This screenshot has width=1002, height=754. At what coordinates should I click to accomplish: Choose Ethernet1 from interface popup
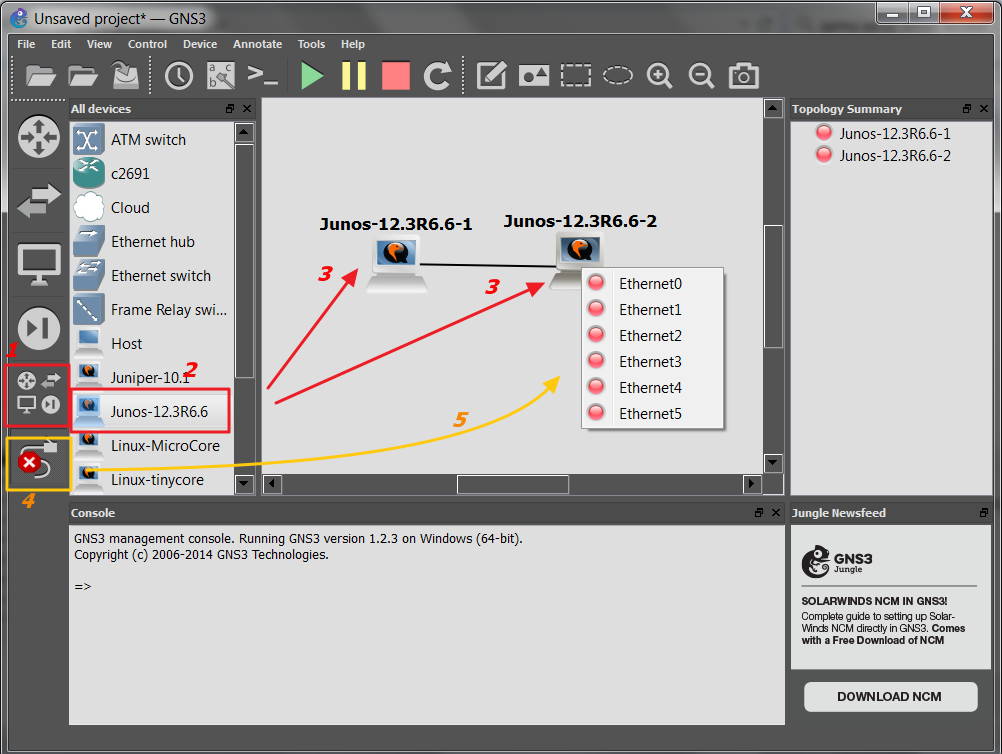pyautogui.click(x=652, y=310)
